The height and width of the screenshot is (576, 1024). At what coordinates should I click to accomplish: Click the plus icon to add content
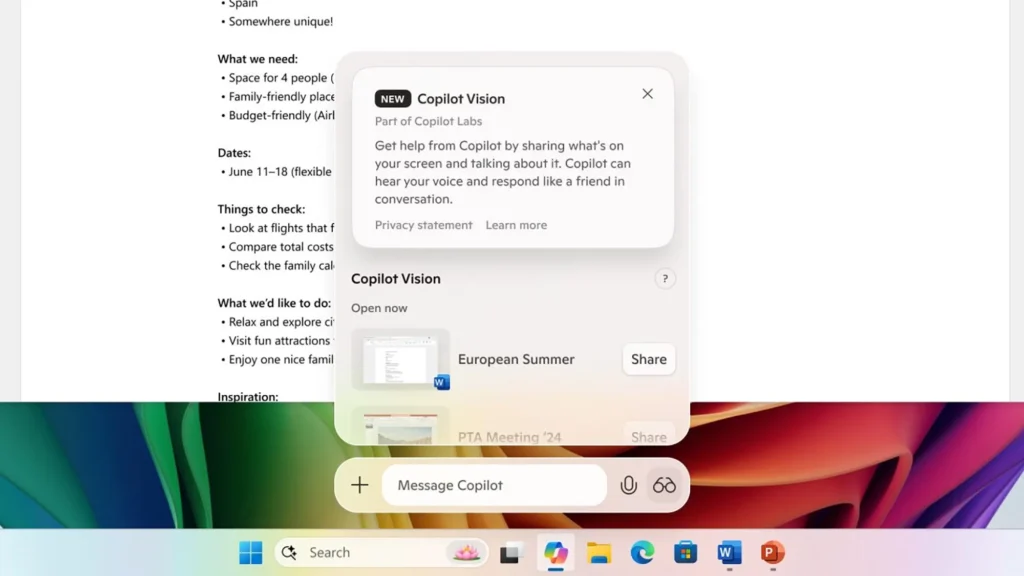[359, 485]
